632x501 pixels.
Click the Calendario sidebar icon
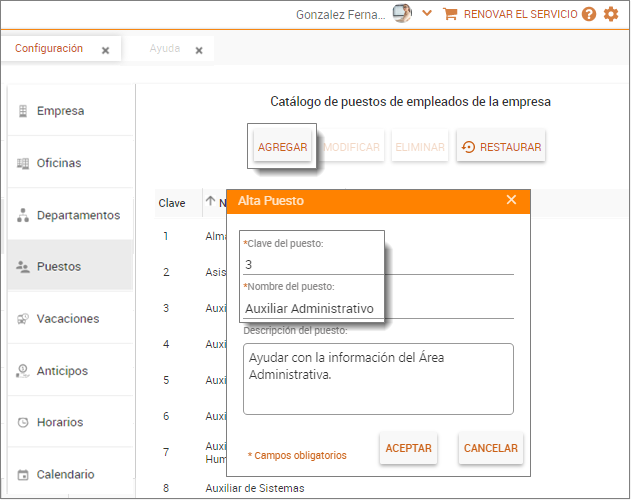23,475
